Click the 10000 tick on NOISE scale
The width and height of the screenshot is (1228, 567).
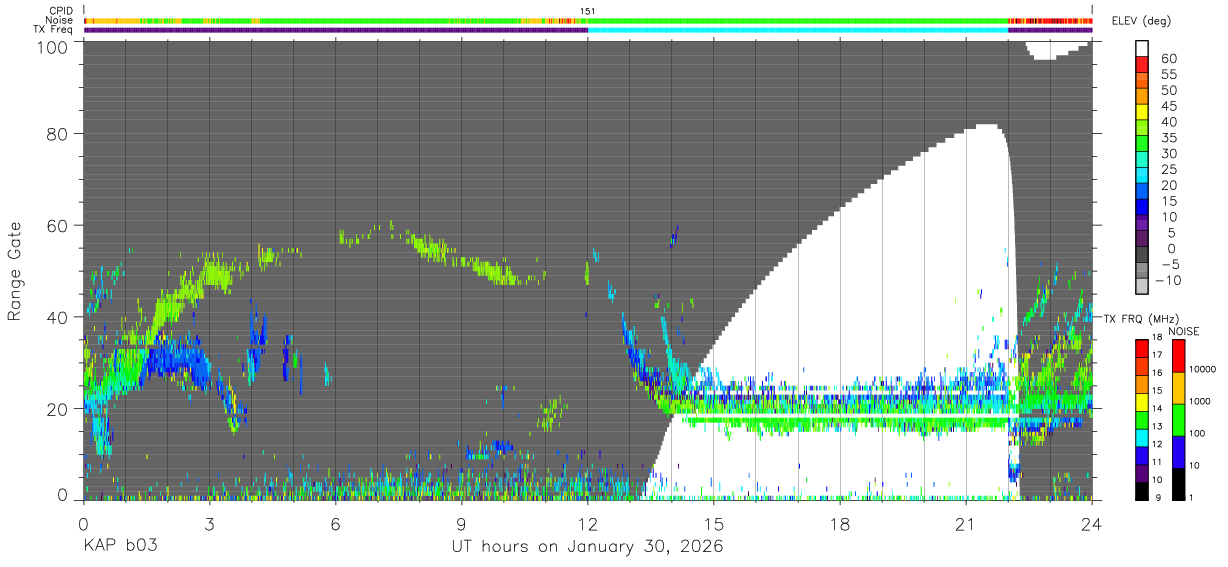pyautogui.click(x=1202, y=370)
